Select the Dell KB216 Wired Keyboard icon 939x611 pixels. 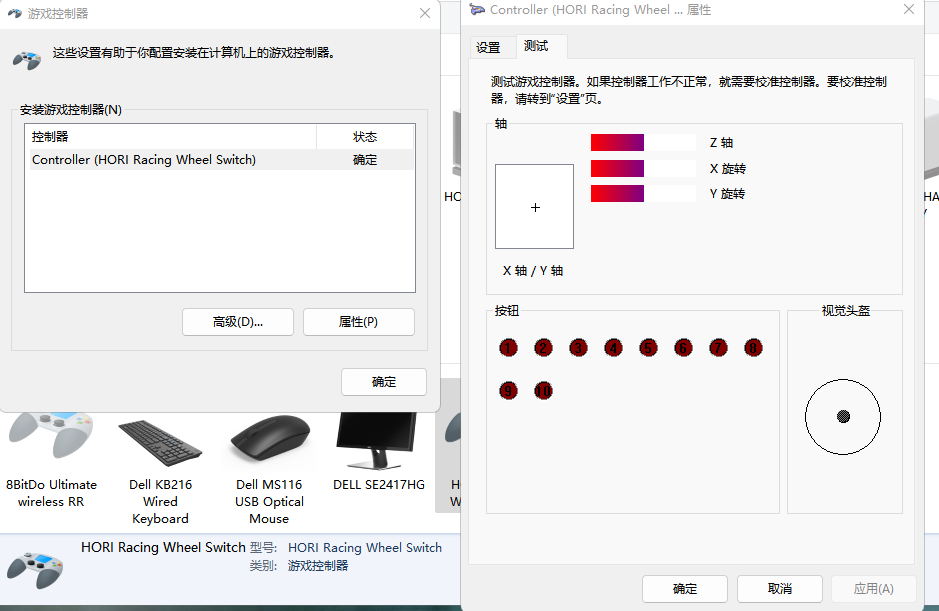pyautogui.click(x=160, y=443)
